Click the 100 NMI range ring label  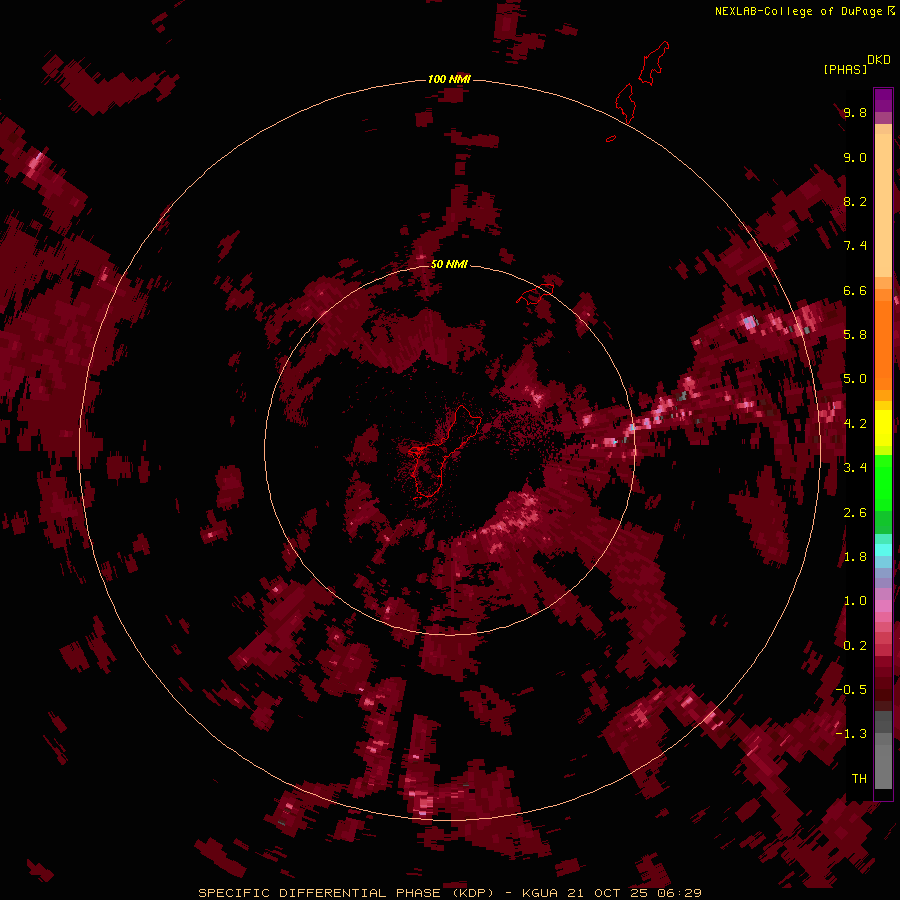(x=449, y=79)
